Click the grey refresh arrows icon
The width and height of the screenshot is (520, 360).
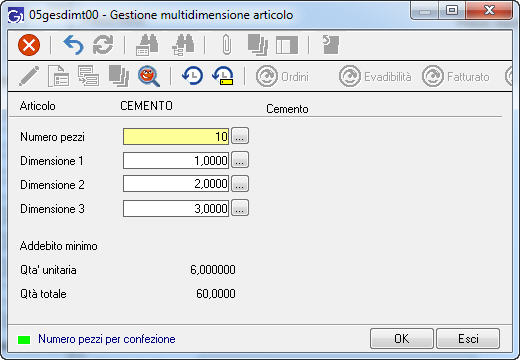click(103, 45)
